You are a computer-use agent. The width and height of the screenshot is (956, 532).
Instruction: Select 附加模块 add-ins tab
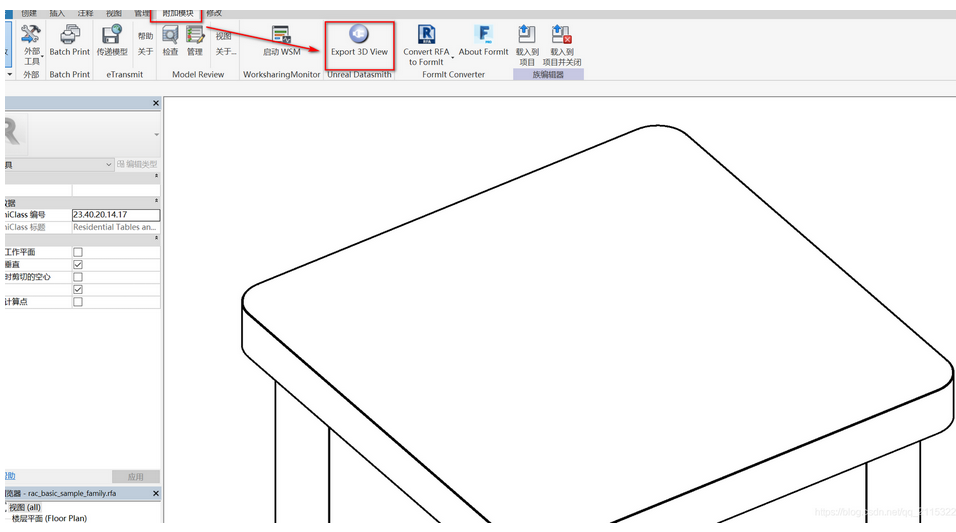(x=177, y=13)
